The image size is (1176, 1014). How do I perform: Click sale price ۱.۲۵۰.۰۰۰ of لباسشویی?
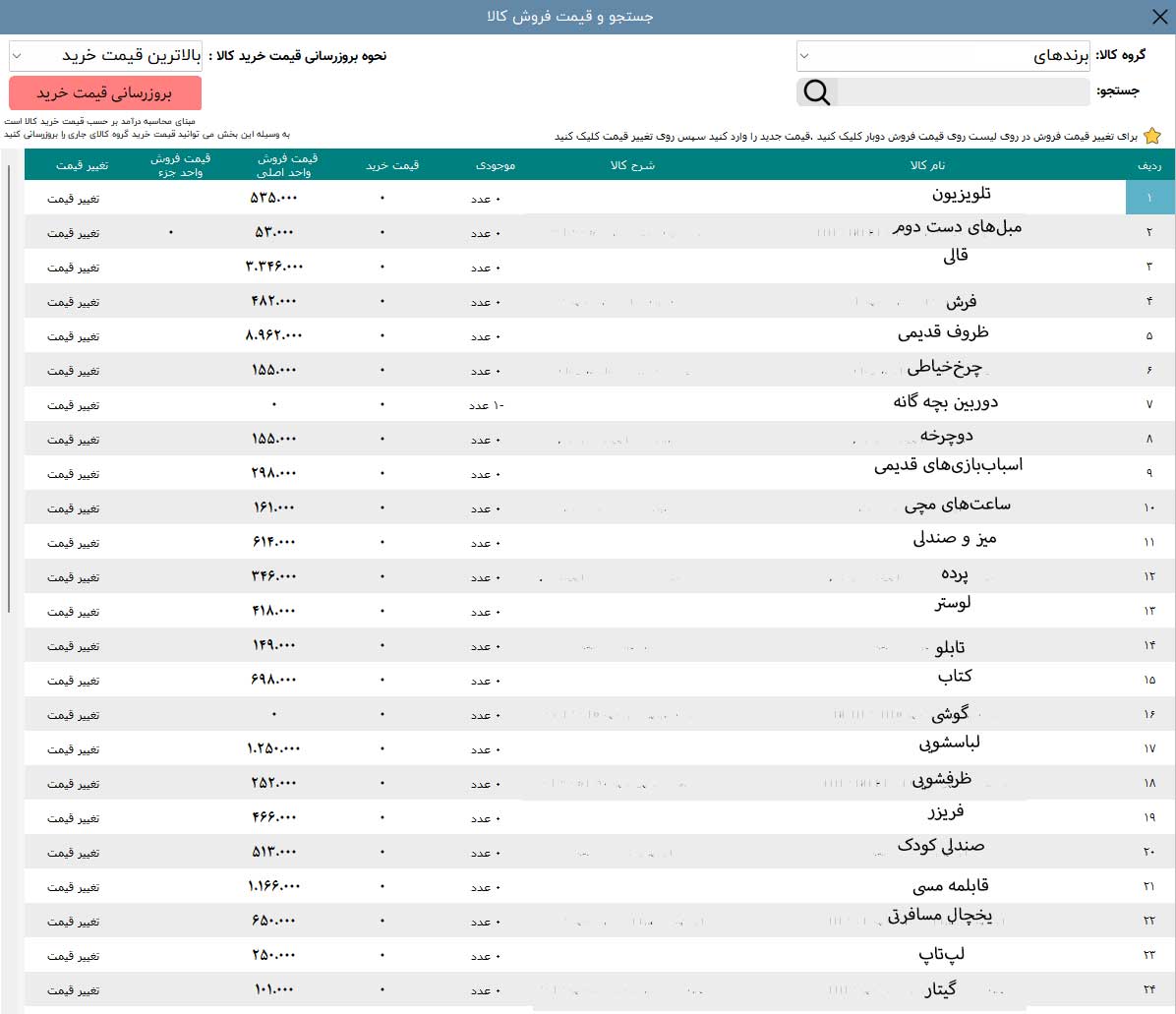coord(274,748)
